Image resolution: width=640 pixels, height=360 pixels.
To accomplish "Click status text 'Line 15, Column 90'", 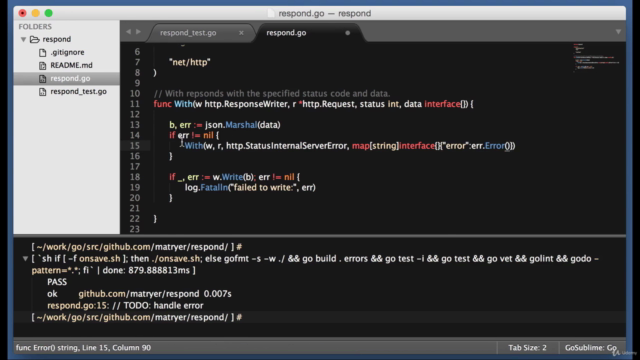I will (116, 348).
